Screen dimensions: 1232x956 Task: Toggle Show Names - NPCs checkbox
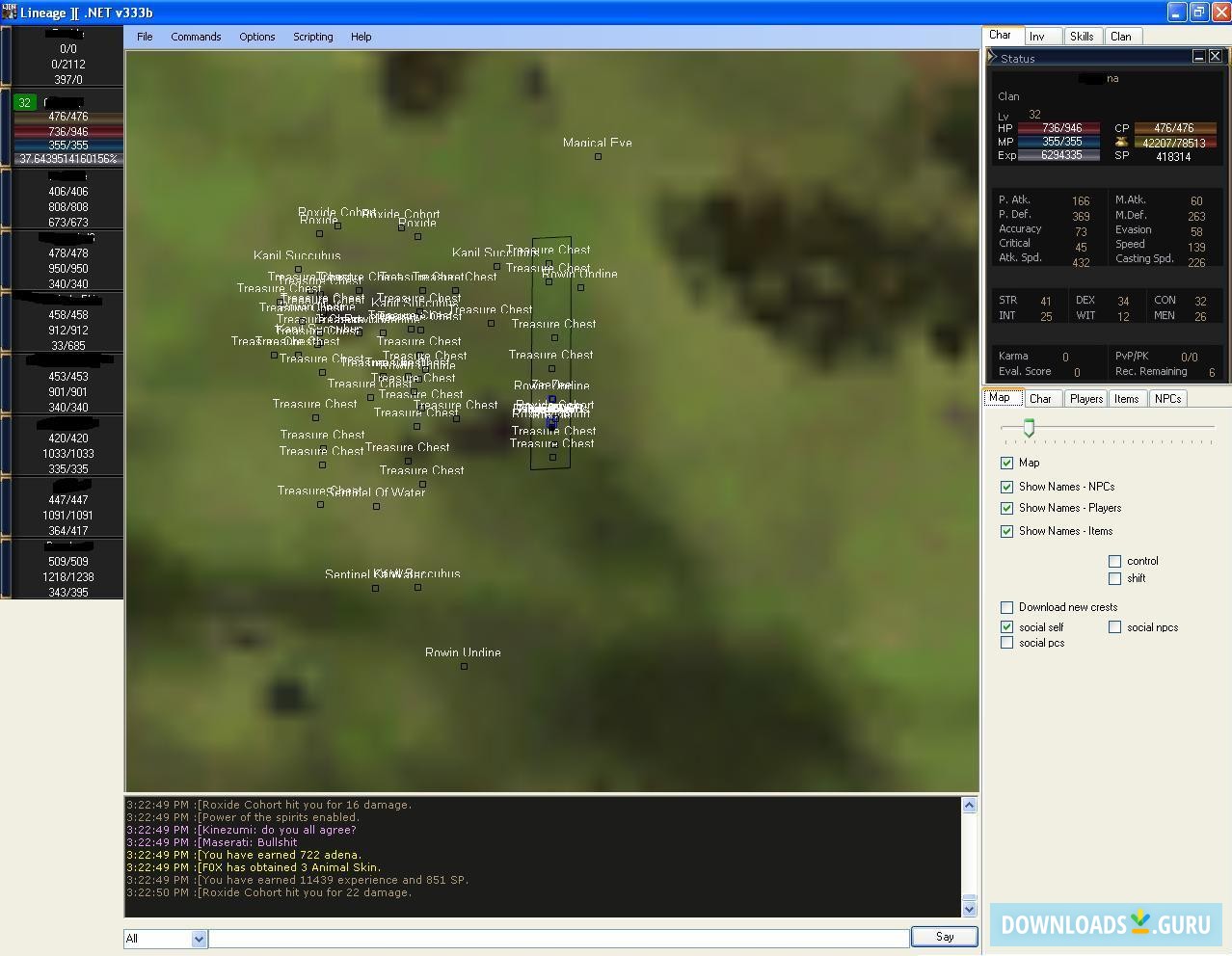[x=1007, y=487]
